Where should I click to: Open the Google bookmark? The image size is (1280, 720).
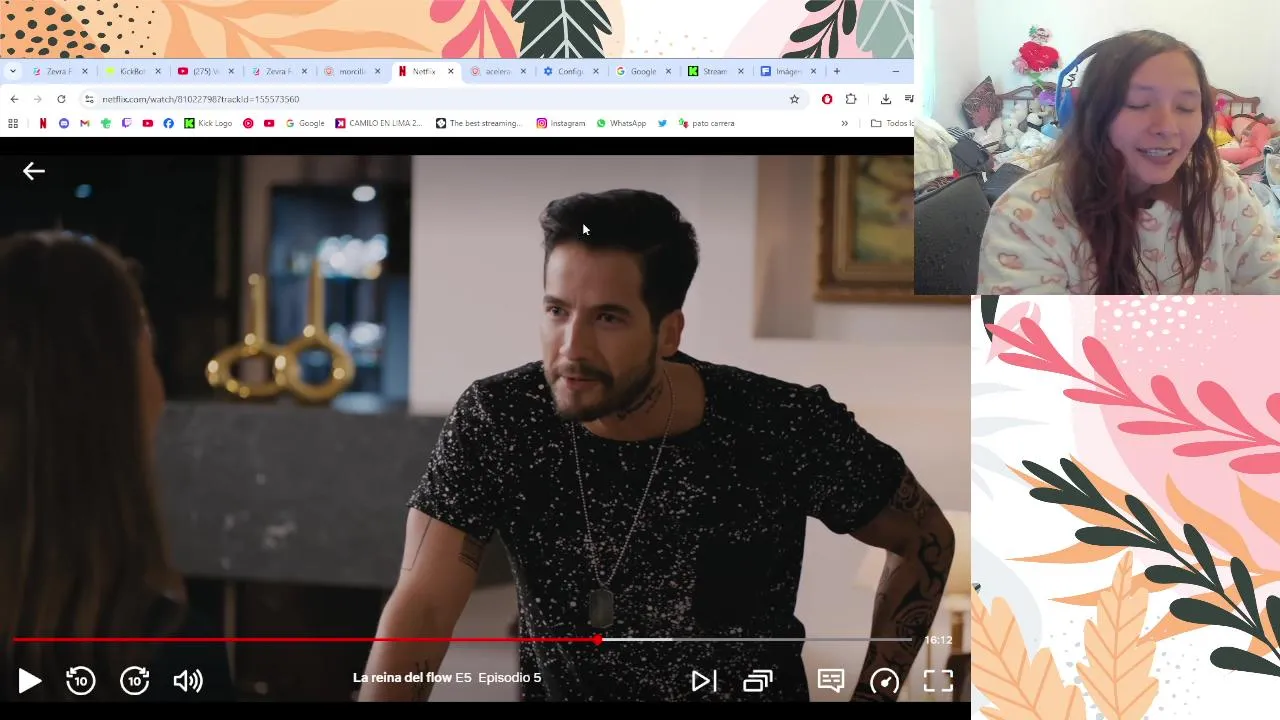[305, 123]
